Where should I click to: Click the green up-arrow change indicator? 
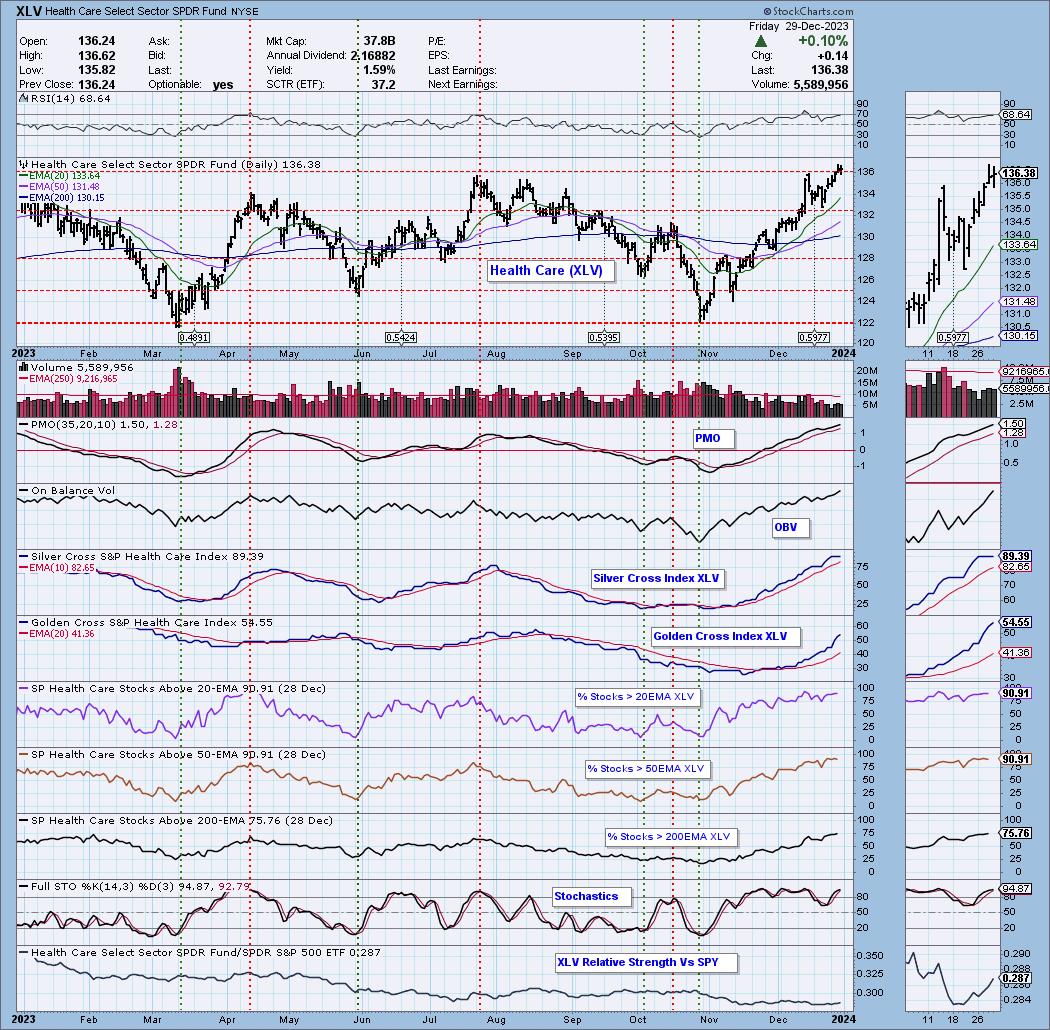(761, 41)
